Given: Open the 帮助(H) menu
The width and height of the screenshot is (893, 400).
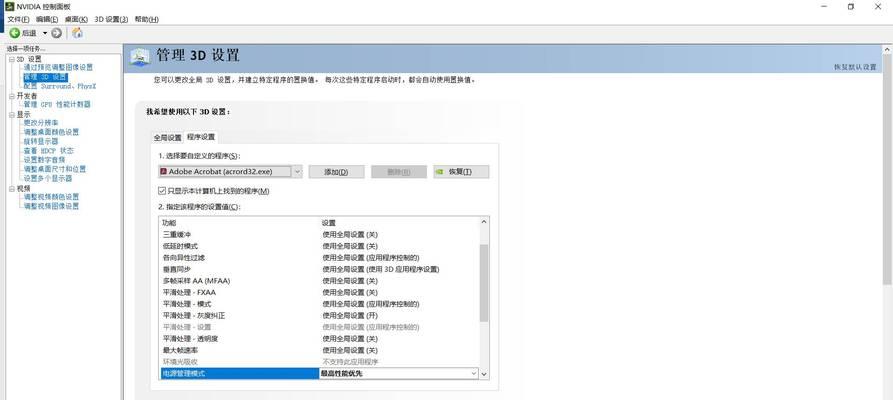Looking at the screenshot, I should pyautogui.click(x=146, y=19).
